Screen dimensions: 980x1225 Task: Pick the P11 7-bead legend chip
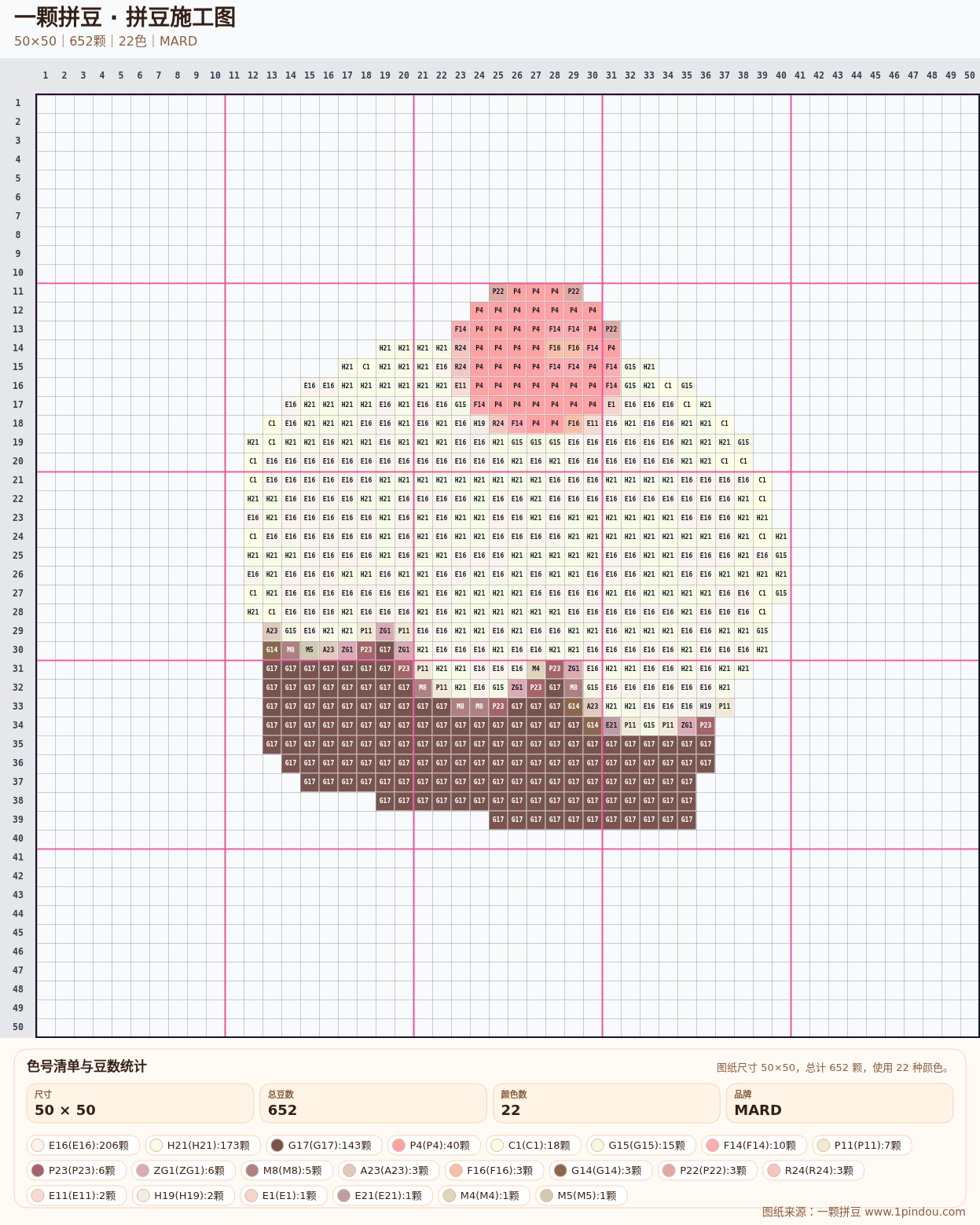coord(862,1145)
